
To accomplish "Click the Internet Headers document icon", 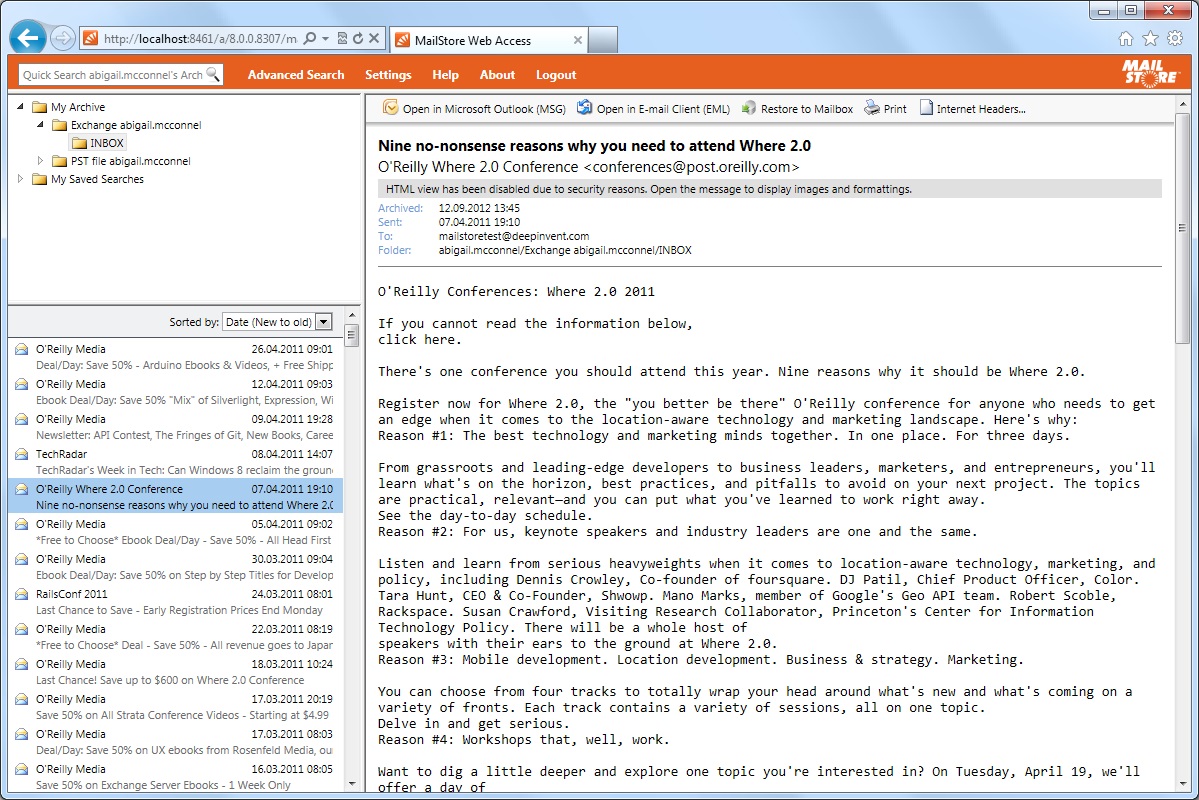I will coord(926,108).
